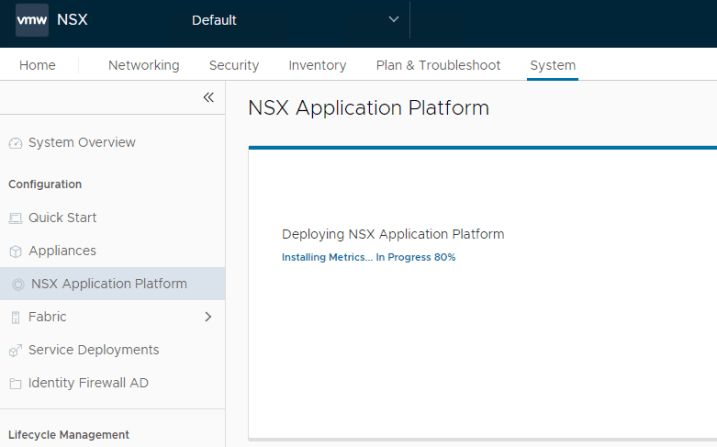This screenshot has width=717, height=447.
Task: Click the NSX Application Platform page title
Action: 369,108
